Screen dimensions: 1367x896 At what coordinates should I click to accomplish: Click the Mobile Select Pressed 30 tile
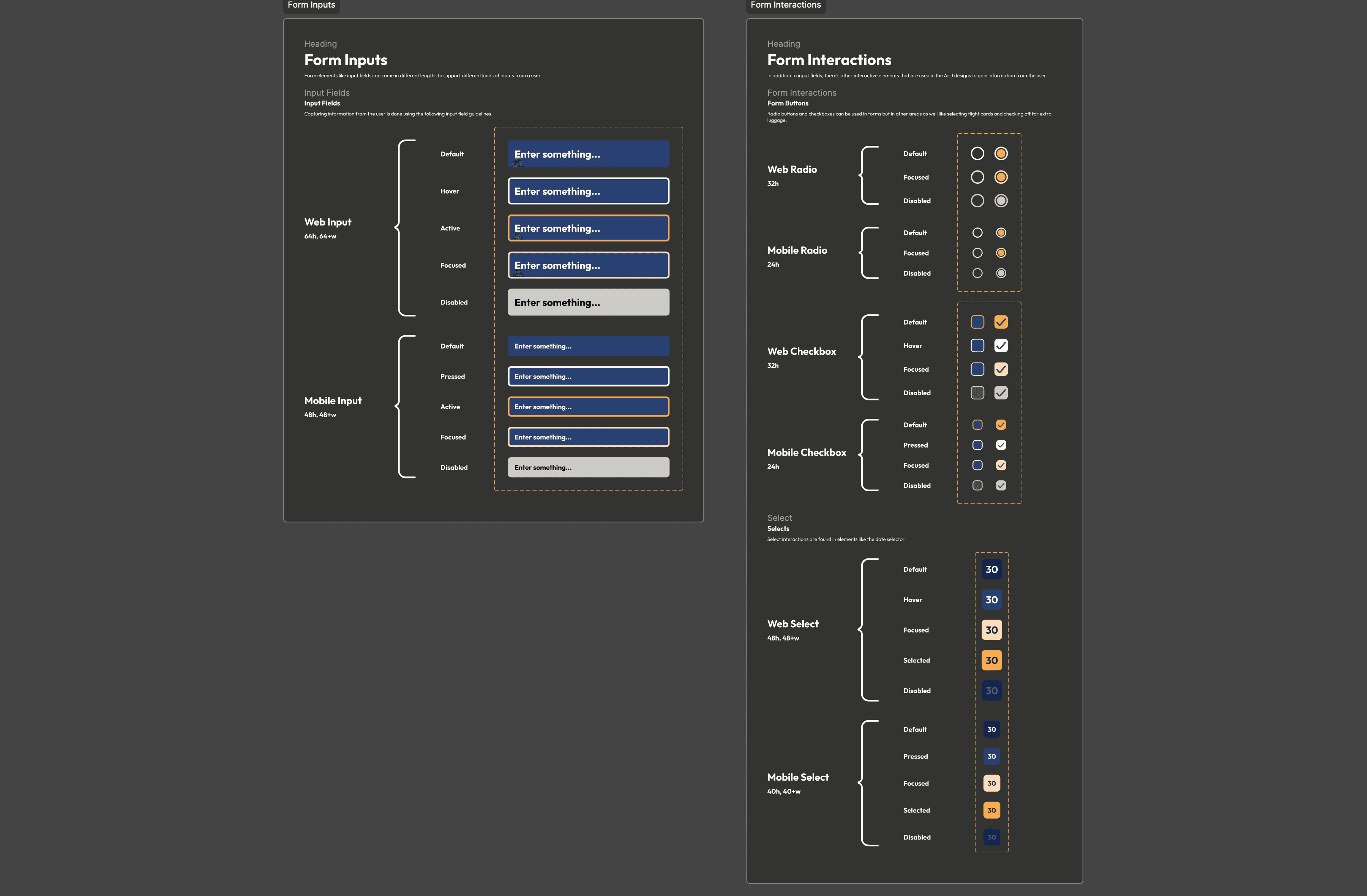tap(991, 756)
